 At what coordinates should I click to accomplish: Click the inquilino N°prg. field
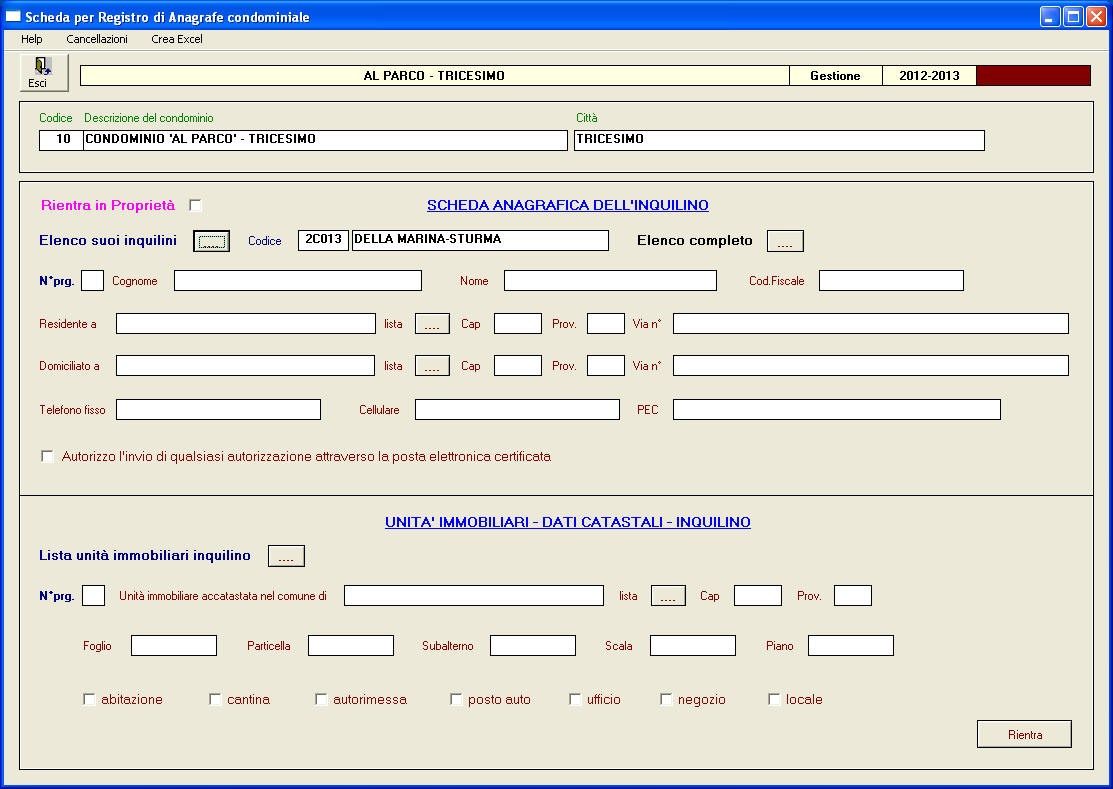click(x=93, y=281)
